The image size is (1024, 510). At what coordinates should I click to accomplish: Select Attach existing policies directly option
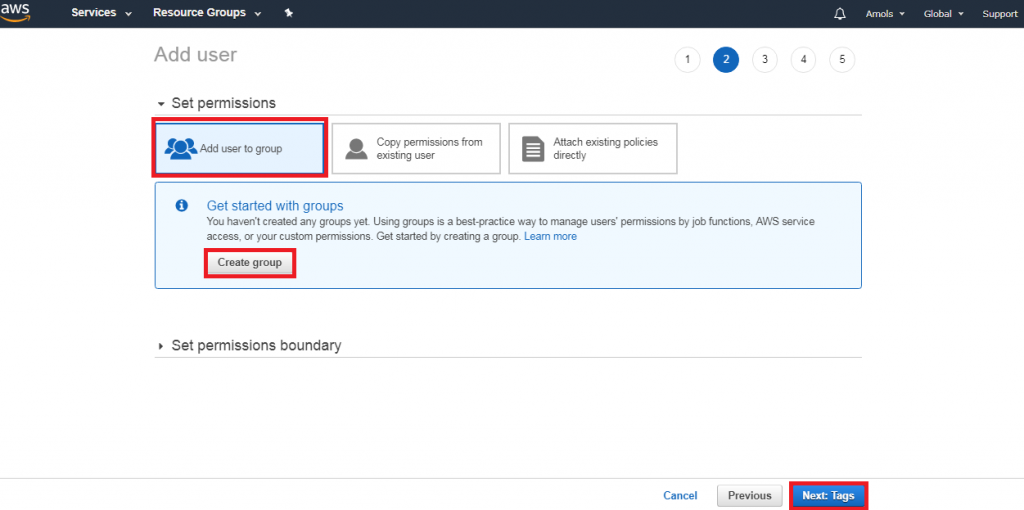tap(593, 148)
